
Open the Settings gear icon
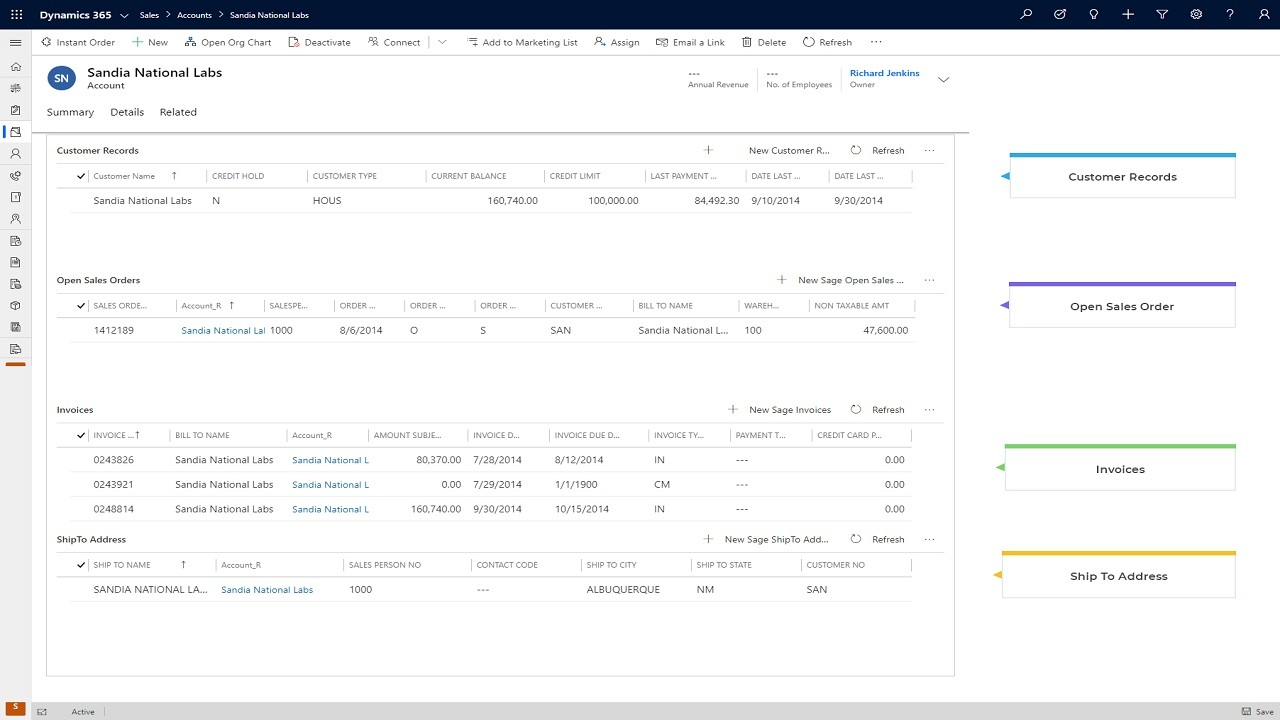[x=1195, y=14]
